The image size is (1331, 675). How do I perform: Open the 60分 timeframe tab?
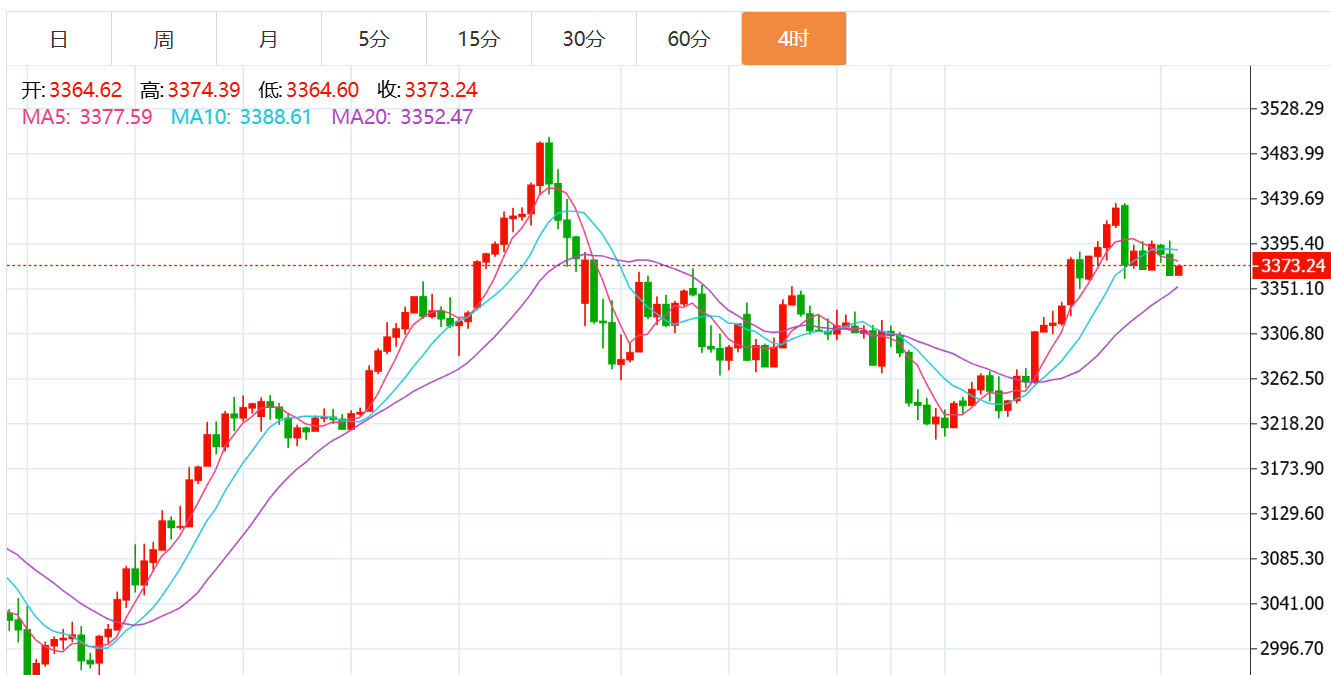pyautogui.click(x=689, y=39)
